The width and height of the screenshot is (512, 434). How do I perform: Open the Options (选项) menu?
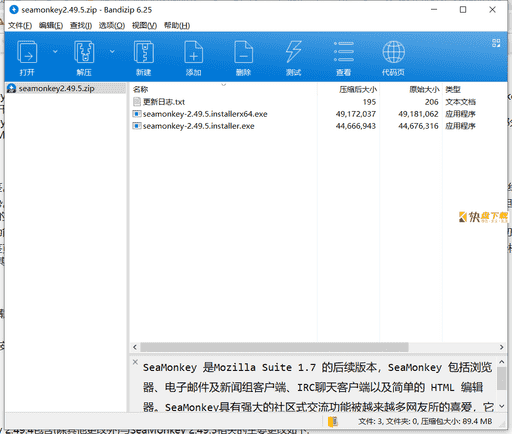tap(112, 26)
